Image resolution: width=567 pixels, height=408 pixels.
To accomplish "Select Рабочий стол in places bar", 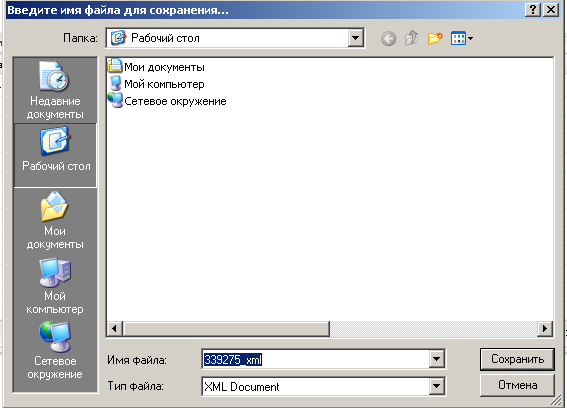I will coord(55,155).
